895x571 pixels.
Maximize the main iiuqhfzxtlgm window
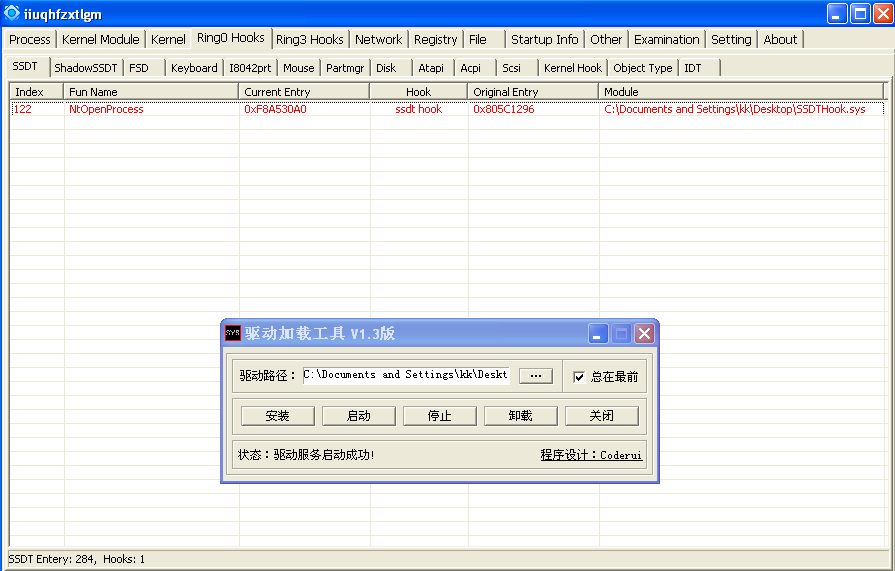click(x=860, y=14)
